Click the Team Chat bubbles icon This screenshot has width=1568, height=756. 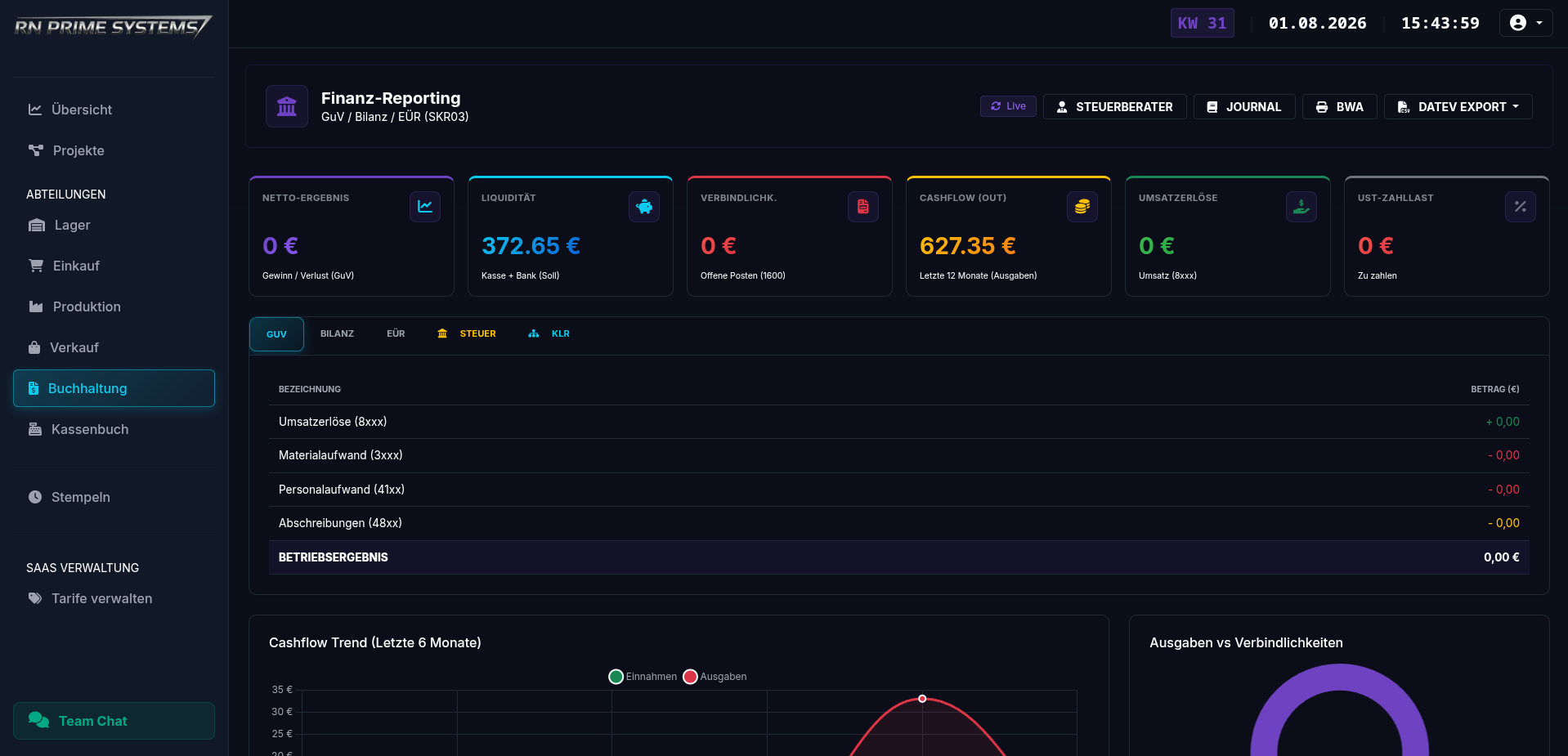(38, 720)
